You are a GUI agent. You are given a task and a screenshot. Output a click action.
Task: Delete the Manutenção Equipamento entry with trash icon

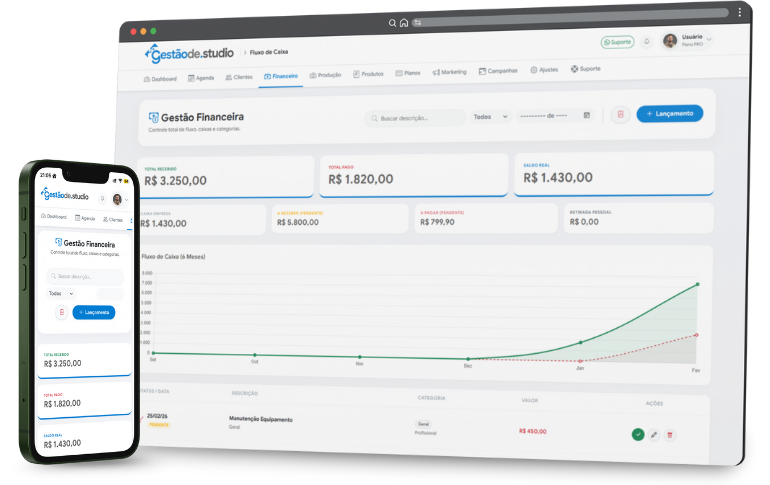tap(670, 434)
